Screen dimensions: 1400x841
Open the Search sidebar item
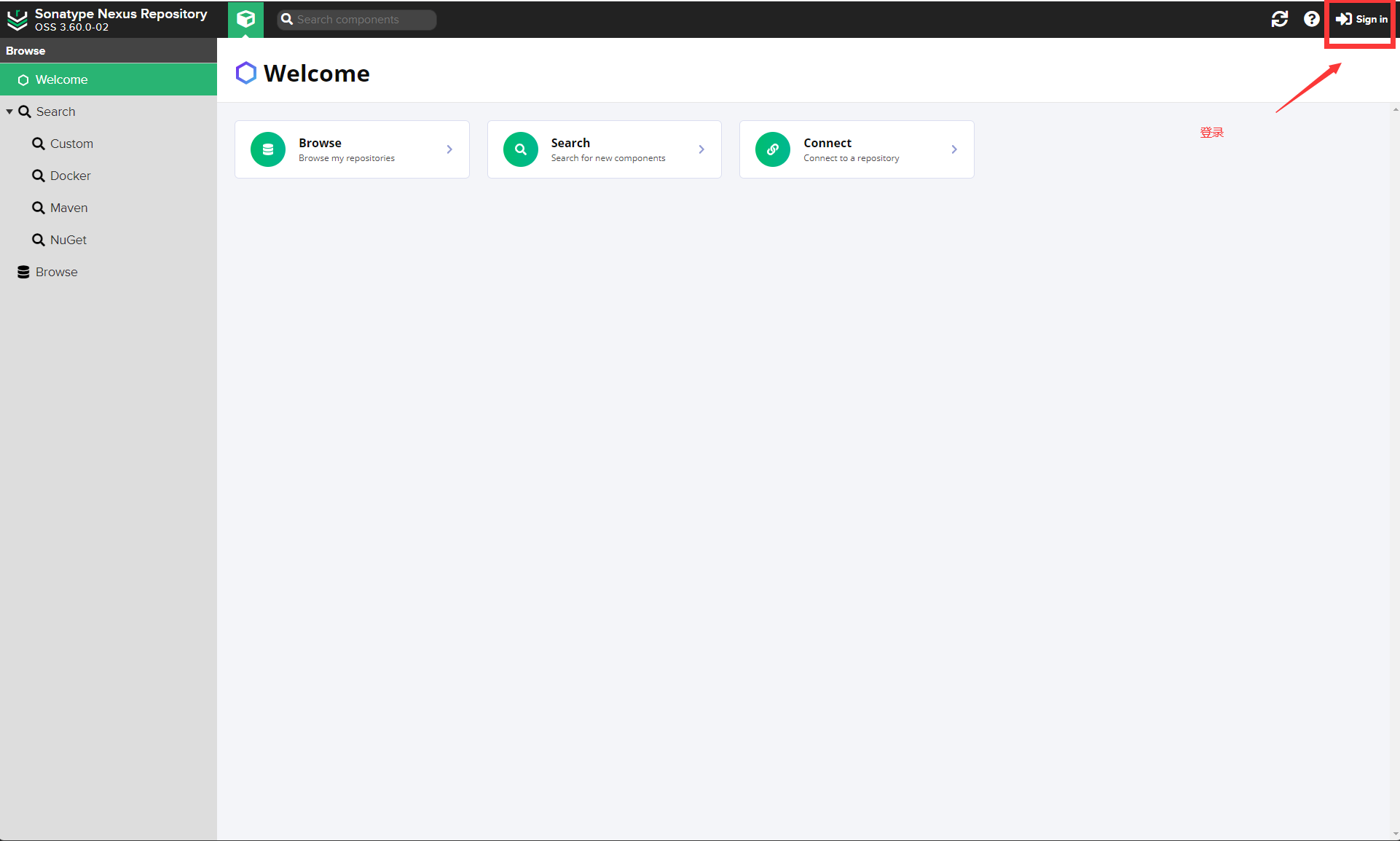coord(109,112)
